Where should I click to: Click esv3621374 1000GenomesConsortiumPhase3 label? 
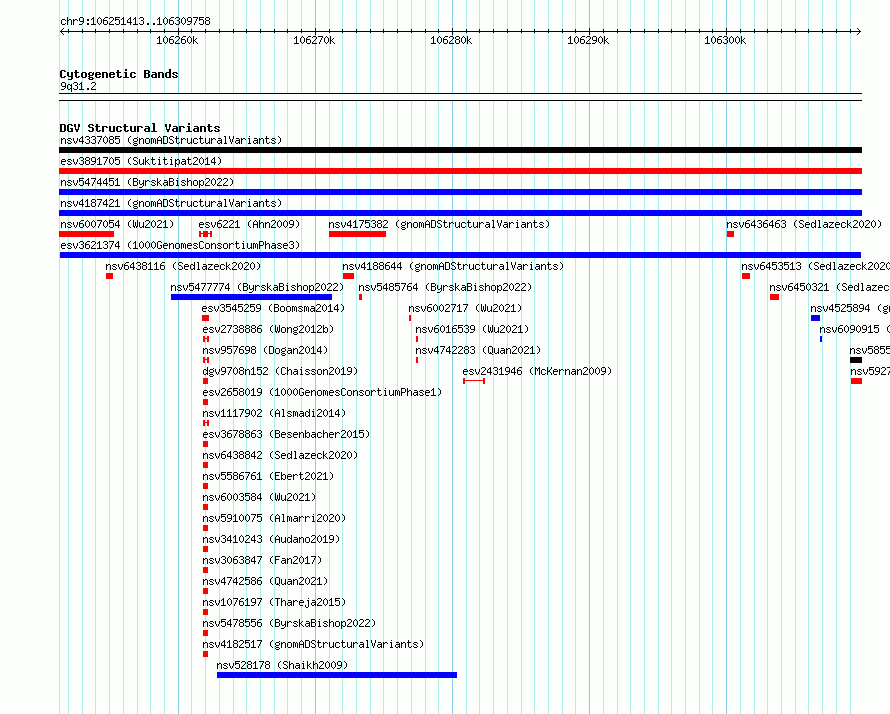point(180,245)
